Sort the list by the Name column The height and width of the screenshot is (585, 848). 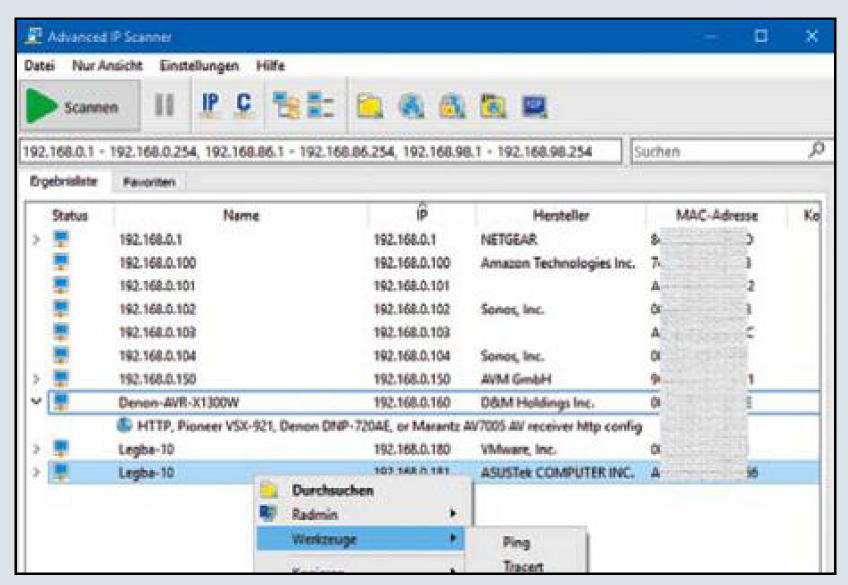241,216
